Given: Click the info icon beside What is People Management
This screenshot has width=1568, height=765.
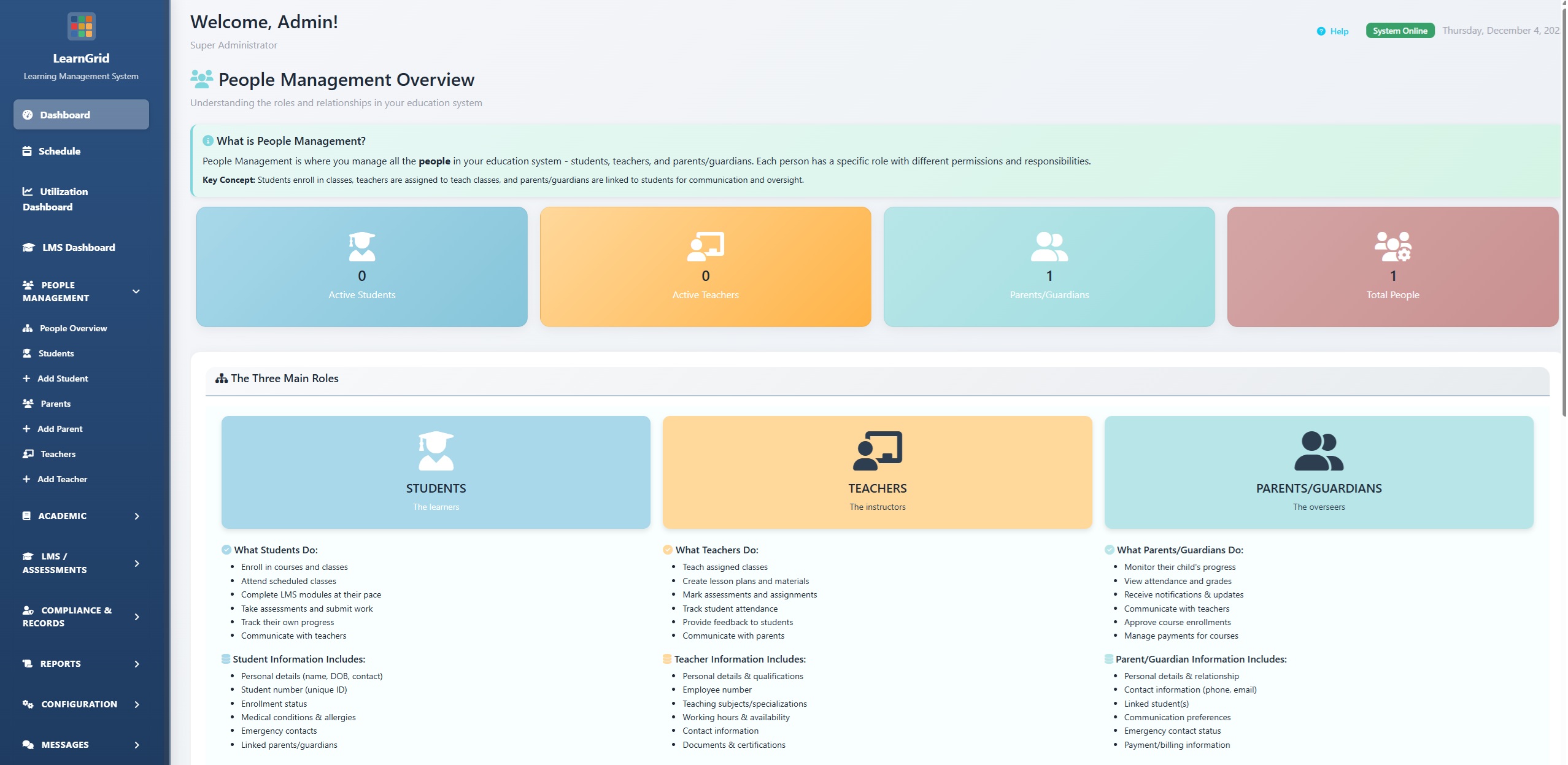Looking at the screenshot, I should click(208, 140).
